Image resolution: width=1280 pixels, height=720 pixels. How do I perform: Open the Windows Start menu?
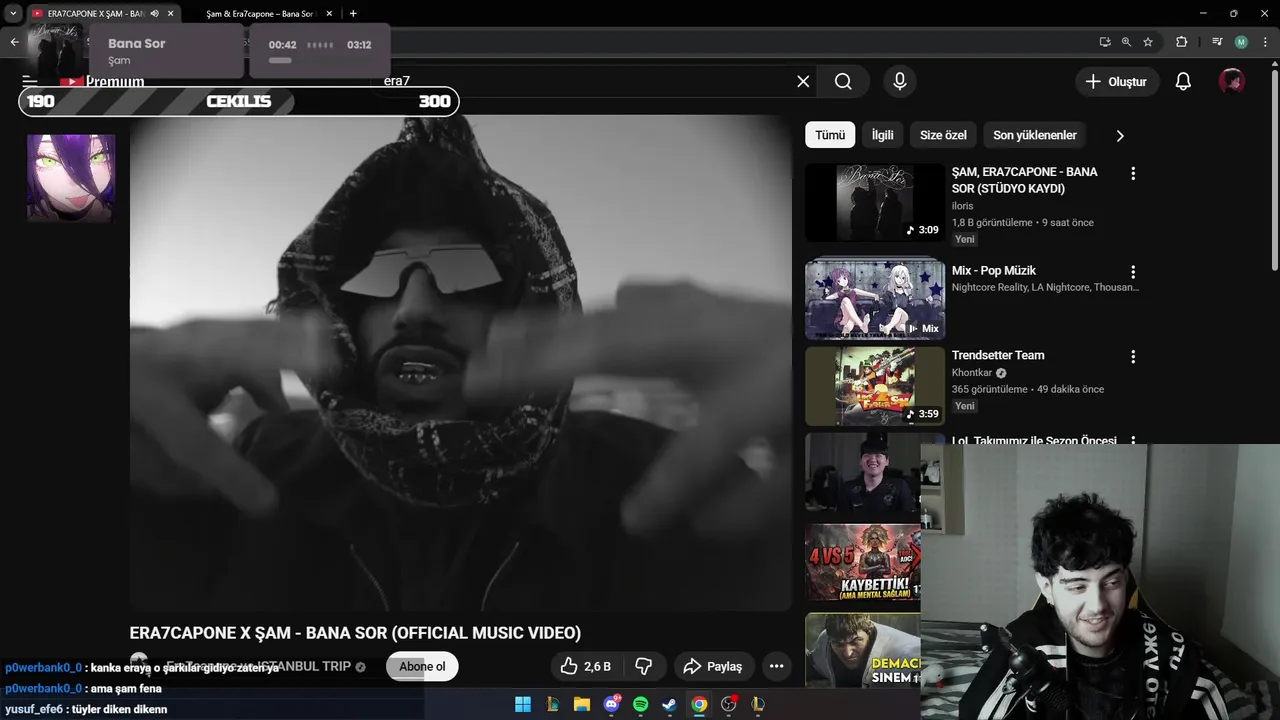[523, 704]
